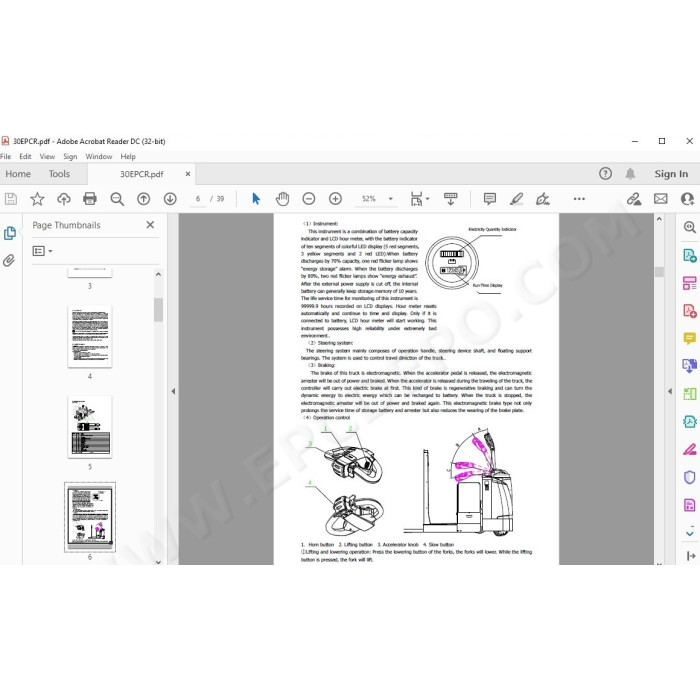Image resolution: width=700 pixels, height=700 pixels.
Task: Click the Save file icon
Action: pyautogui.click(x=11, y=199)
